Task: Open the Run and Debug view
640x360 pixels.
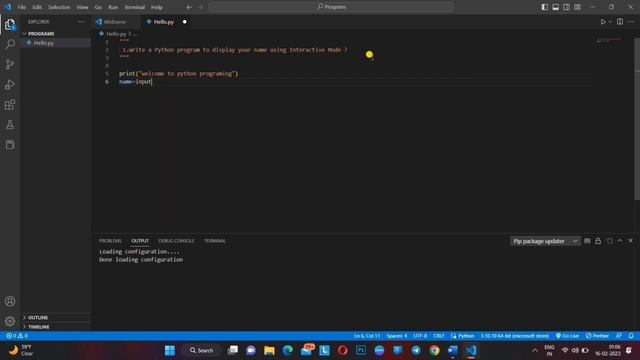Action: click(x=10, y=84)
